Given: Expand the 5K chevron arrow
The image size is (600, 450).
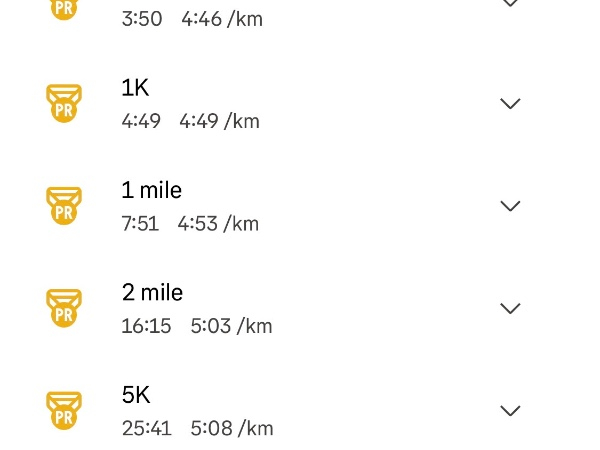Looking at the screenshot, I should (510, 410).
